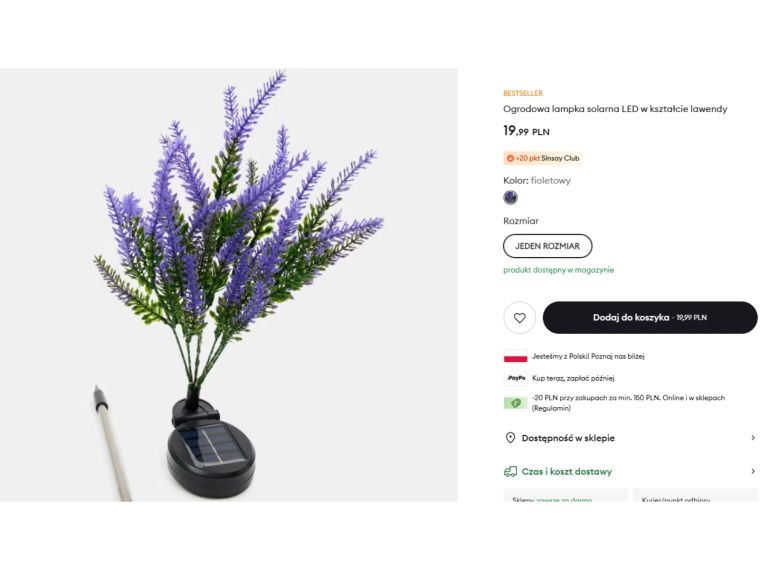Click Kup teraz, zapłać później text

pos(573,378)
